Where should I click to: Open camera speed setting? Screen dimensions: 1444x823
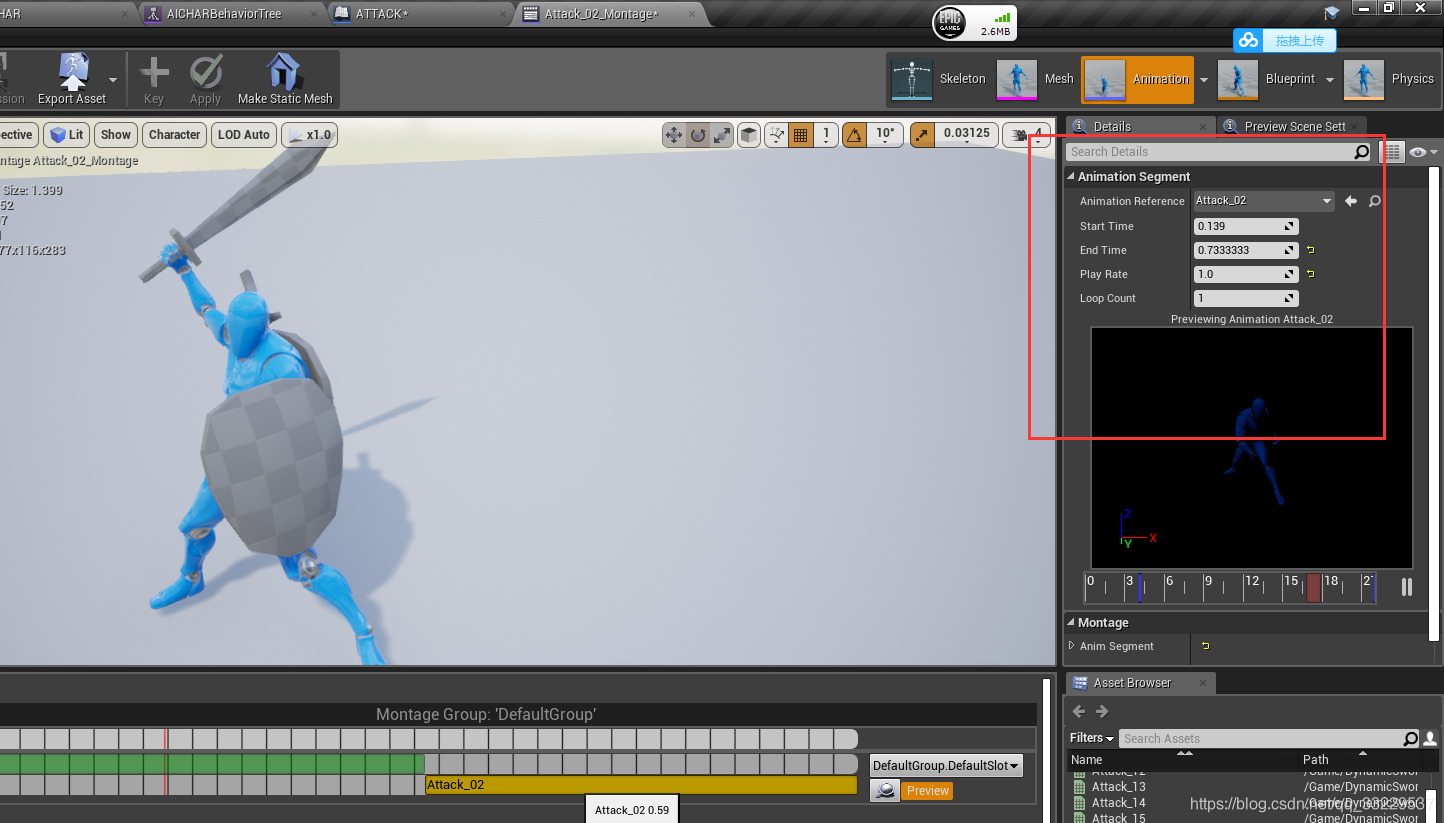1027,135
